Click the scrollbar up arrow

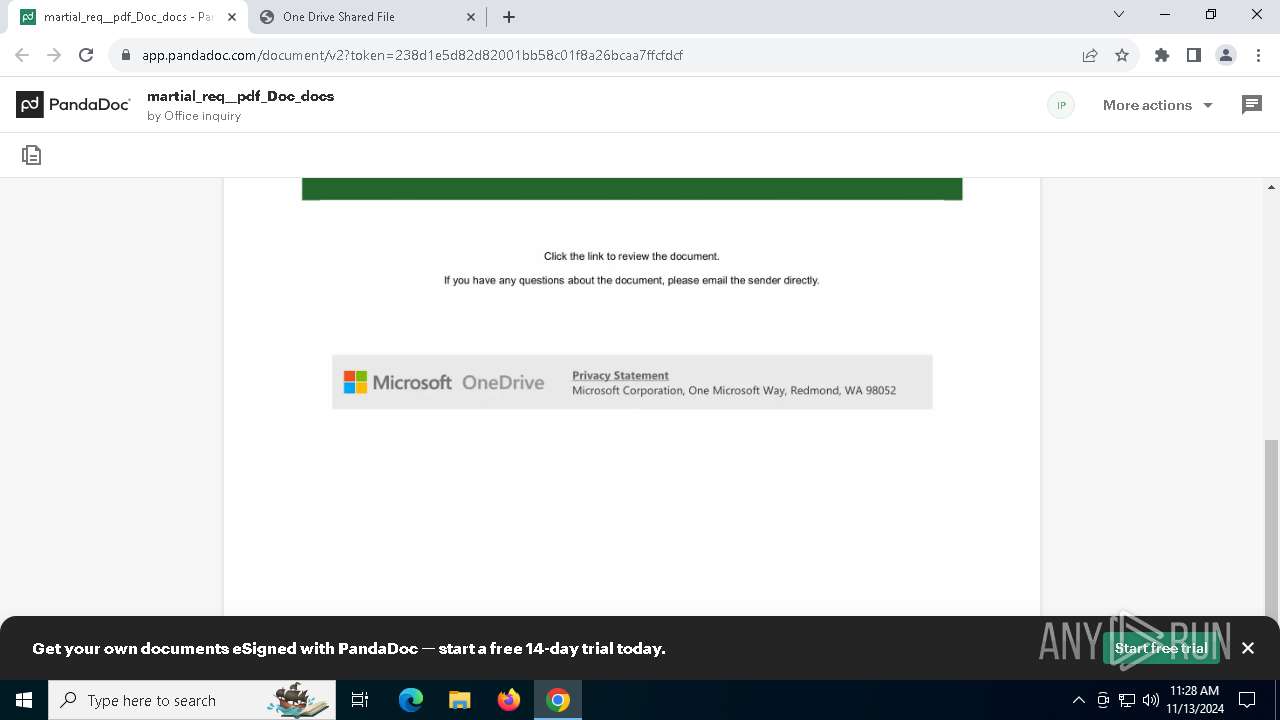1272,187
